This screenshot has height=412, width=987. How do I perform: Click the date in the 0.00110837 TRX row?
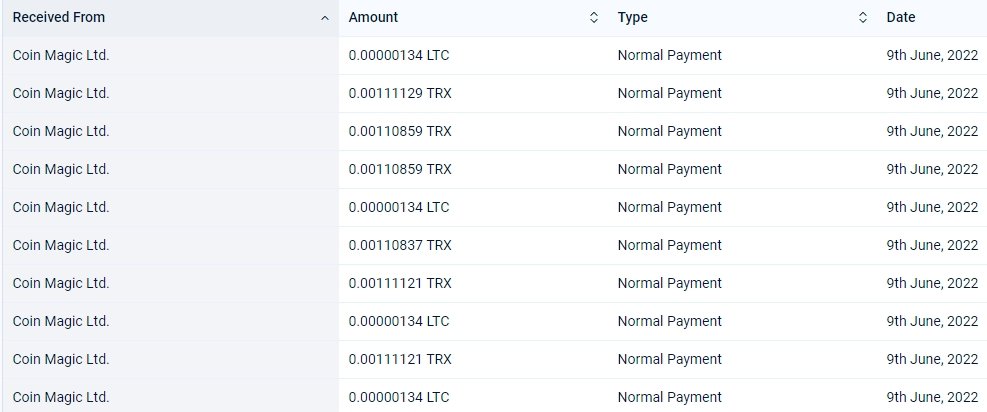point(932,245)
